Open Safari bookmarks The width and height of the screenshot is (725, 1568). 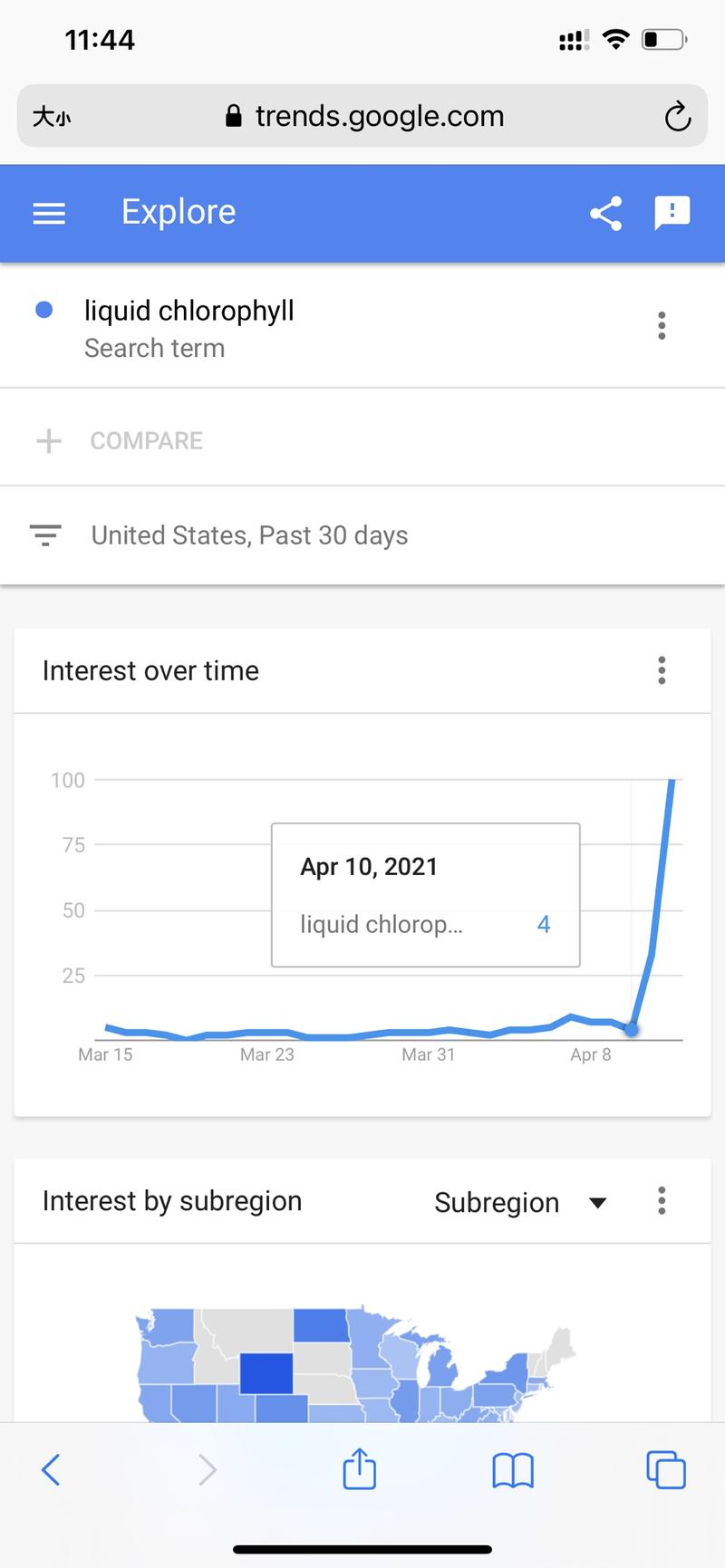click(x=513, y=1469)
